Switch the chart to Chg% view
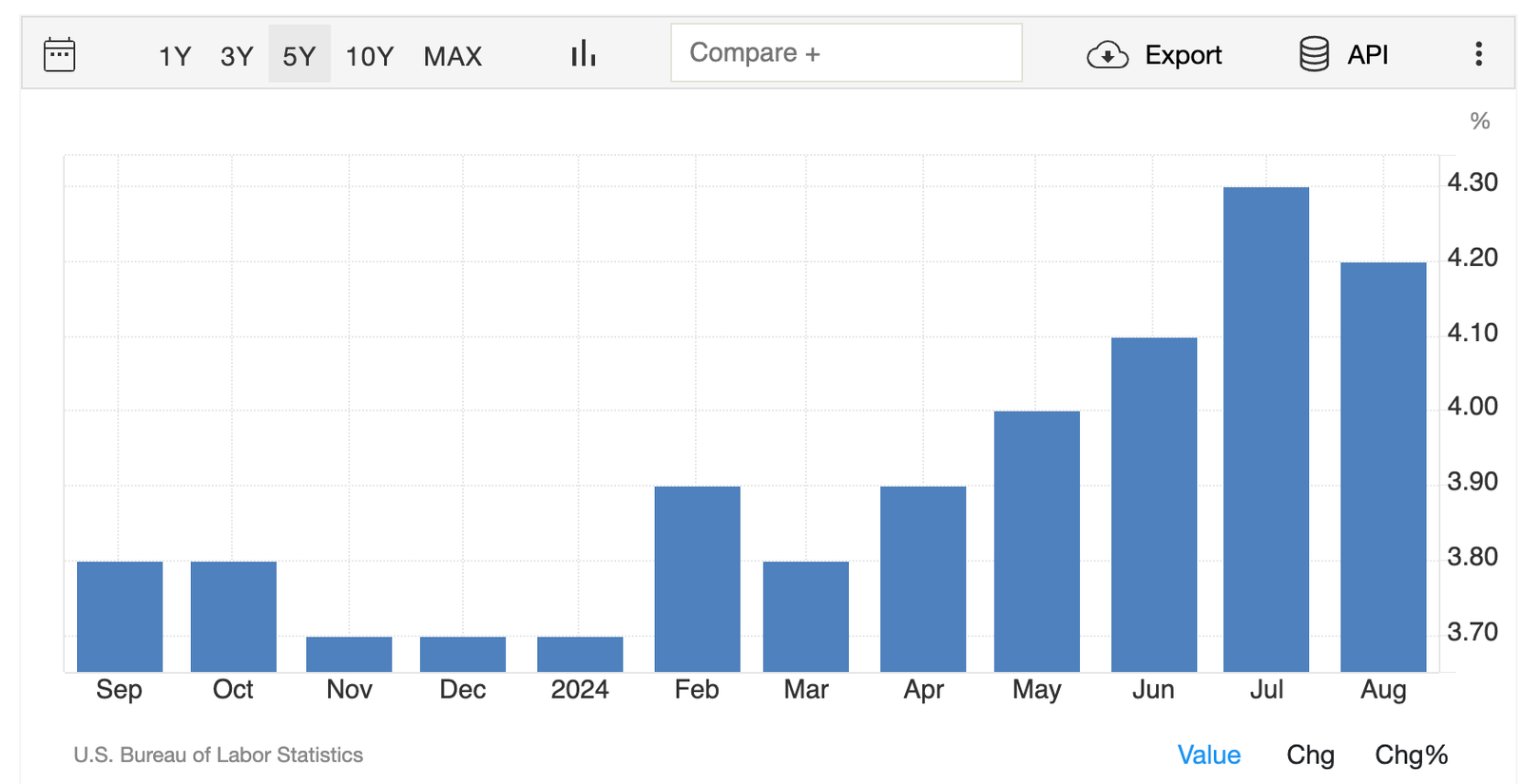The width and height of the screenshot is (1521, 784). click(x=1411, y=755)
